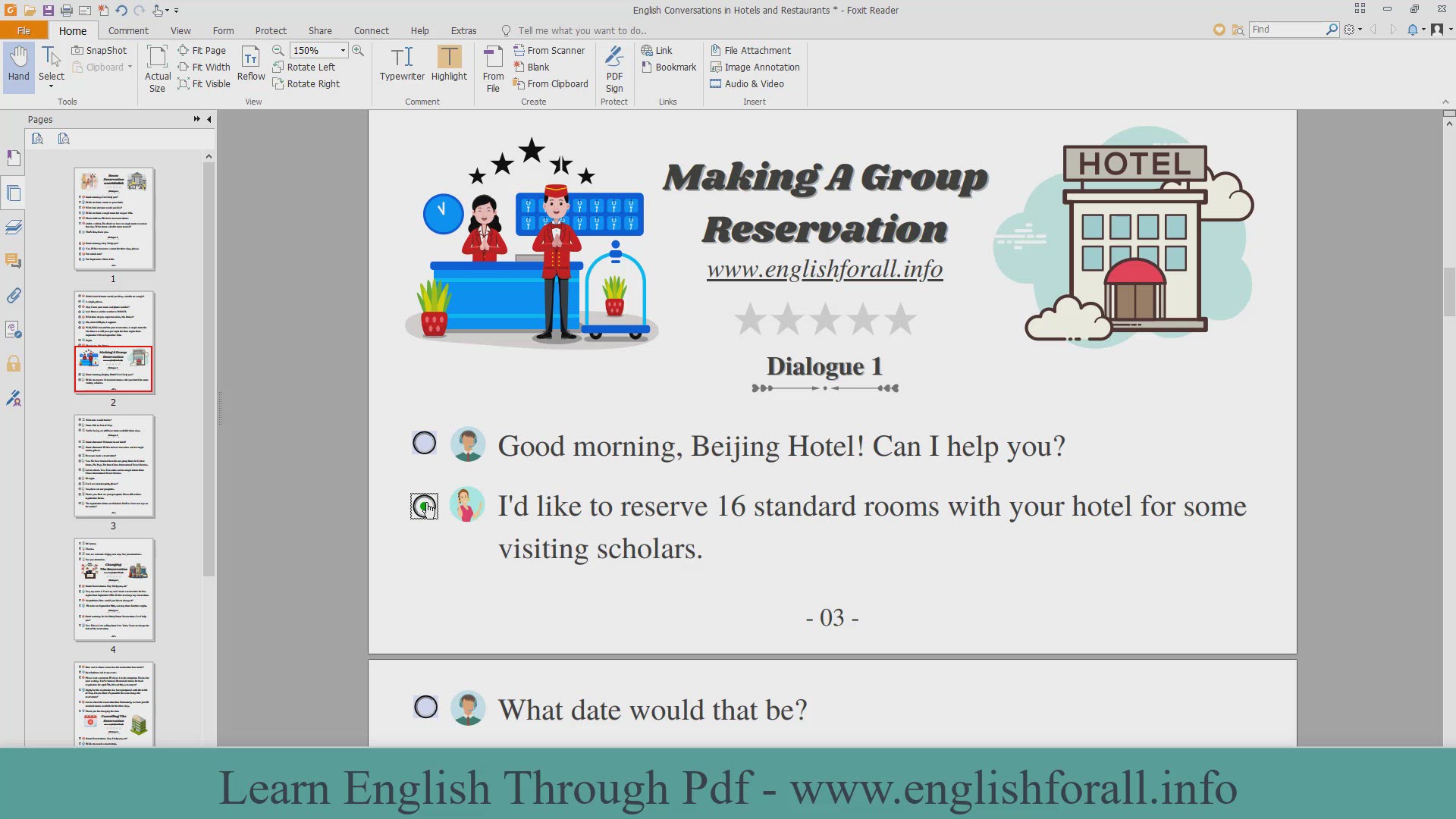Click the www.englishforall.info link
1456x819 pixels.
tap(824, 270)
